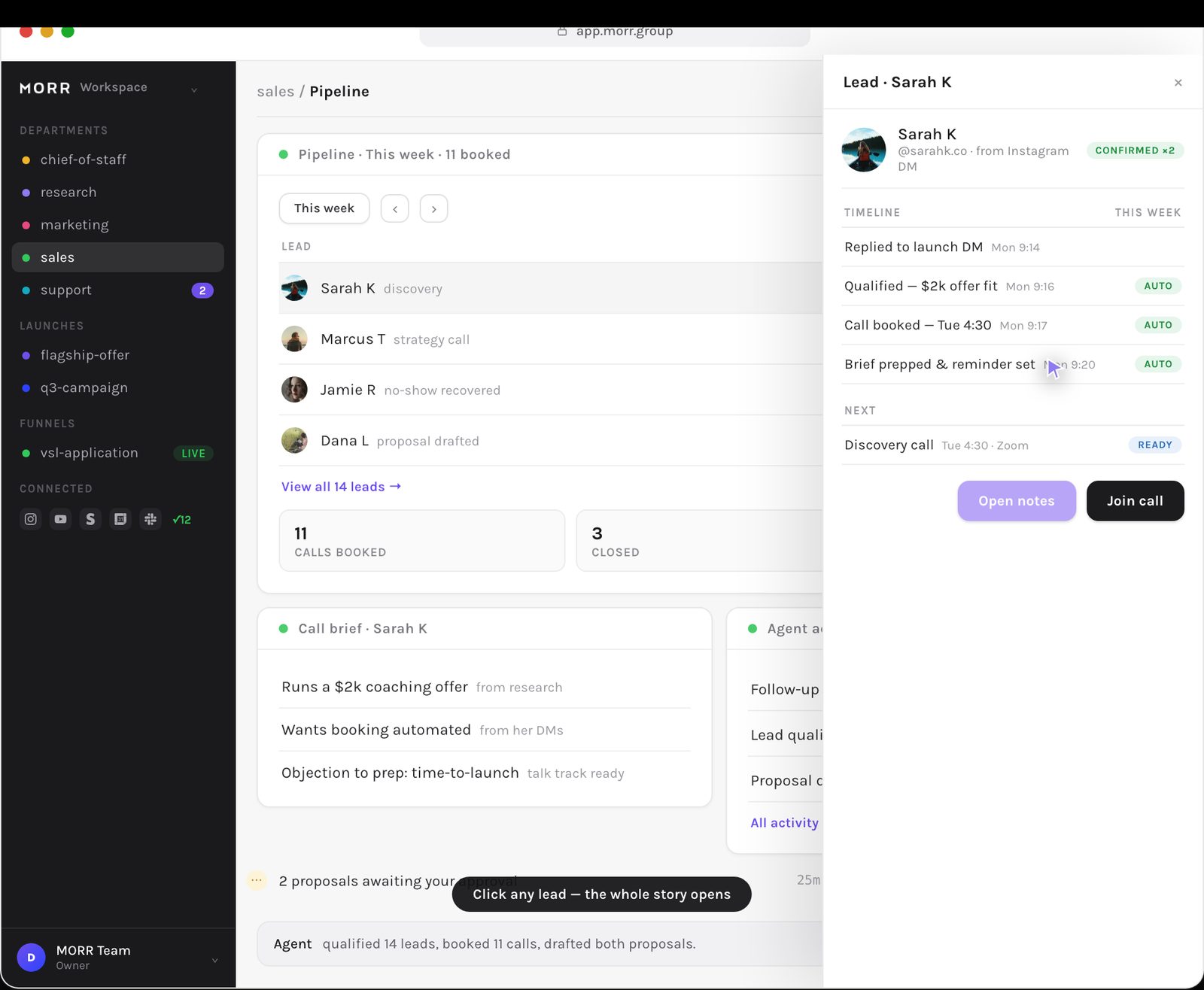Open 'View all 14 leads' link
The width and height of the screenshot is (1204, 990).
(x=341, y=487)
